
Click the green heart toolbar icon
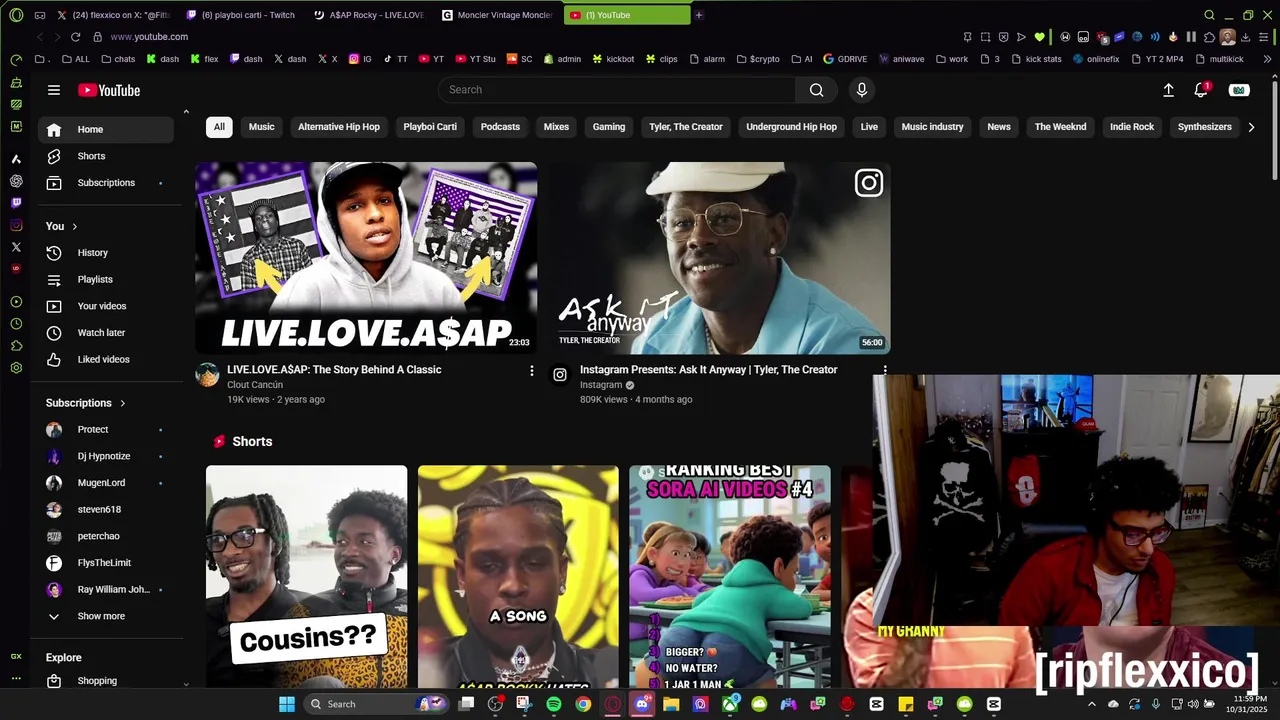(1040, 37)
